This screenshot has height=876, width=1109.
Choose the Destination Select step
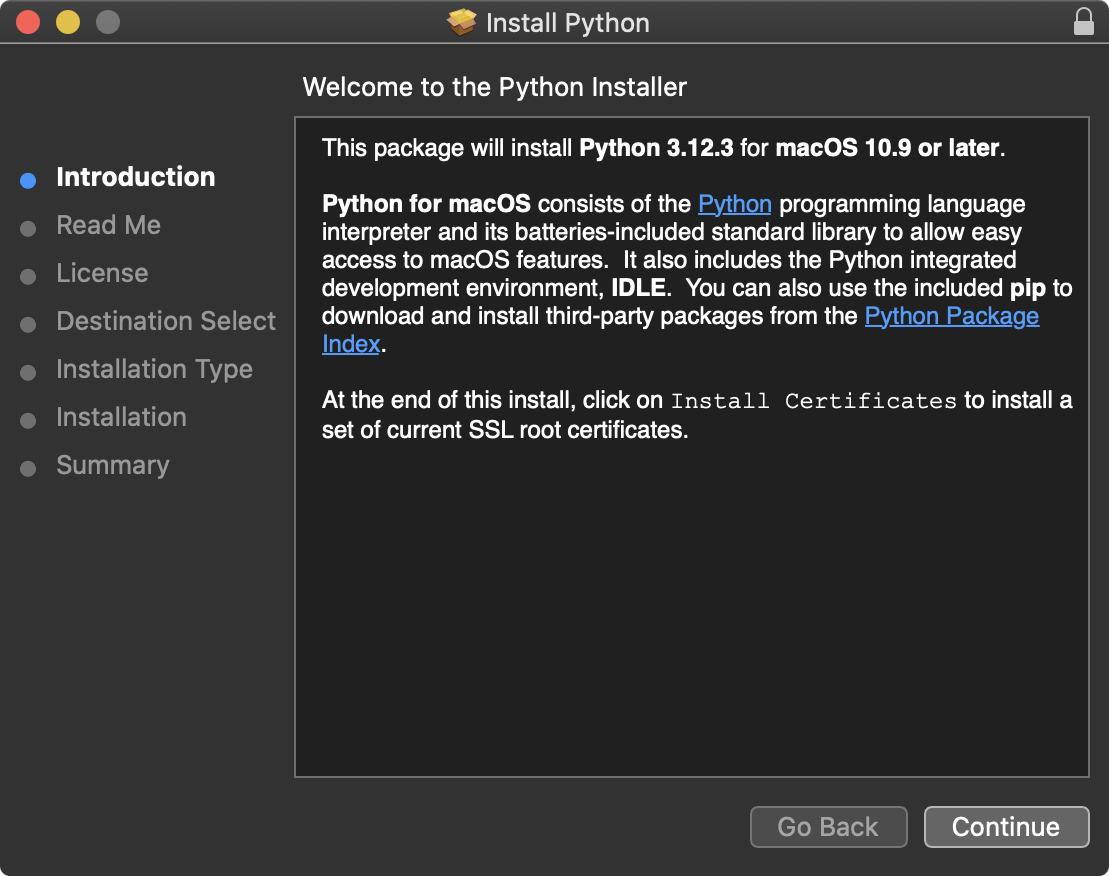coord(166,321)
